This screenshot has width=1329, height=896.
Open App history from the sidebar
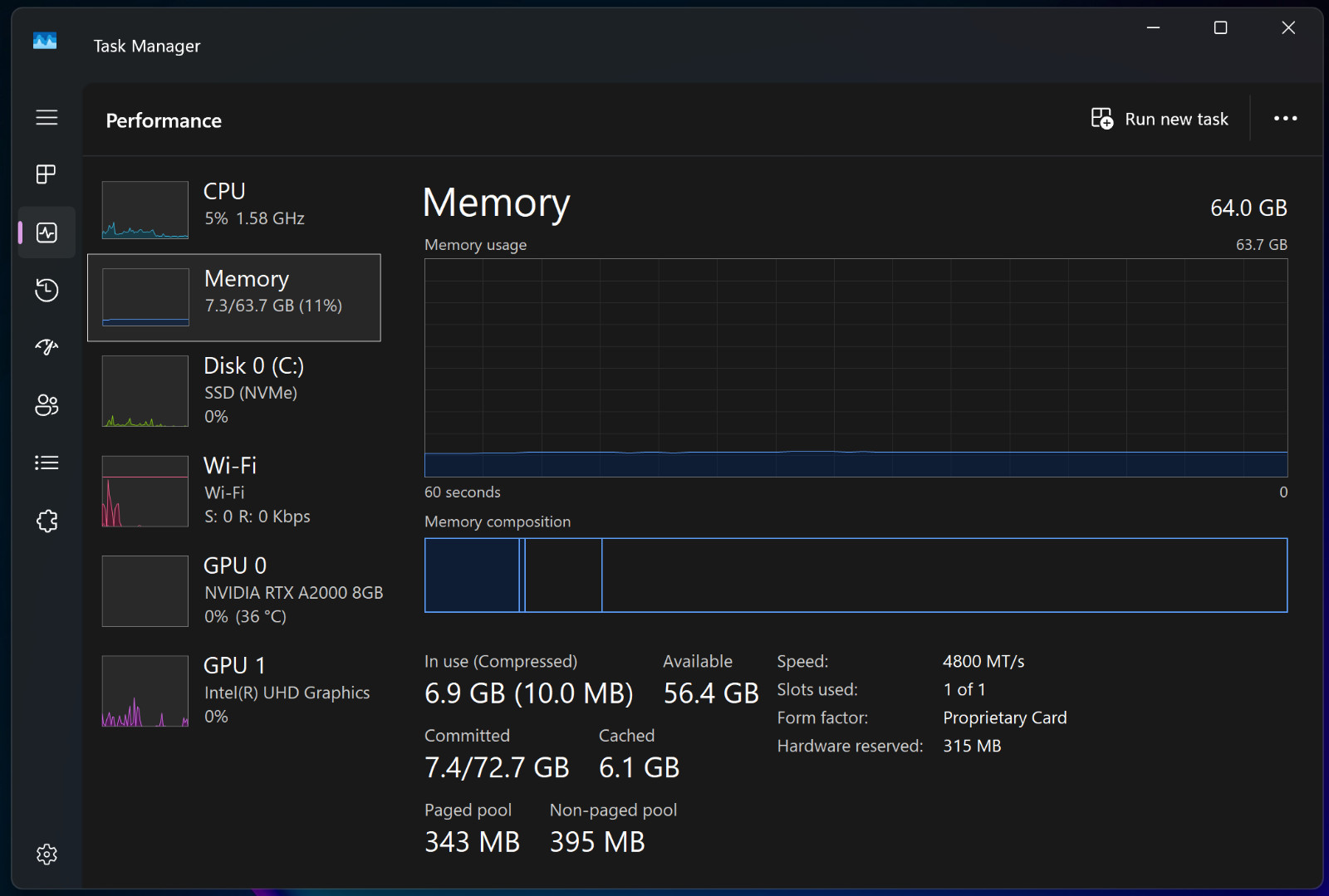pyautogui.click(x=47, y=290)
